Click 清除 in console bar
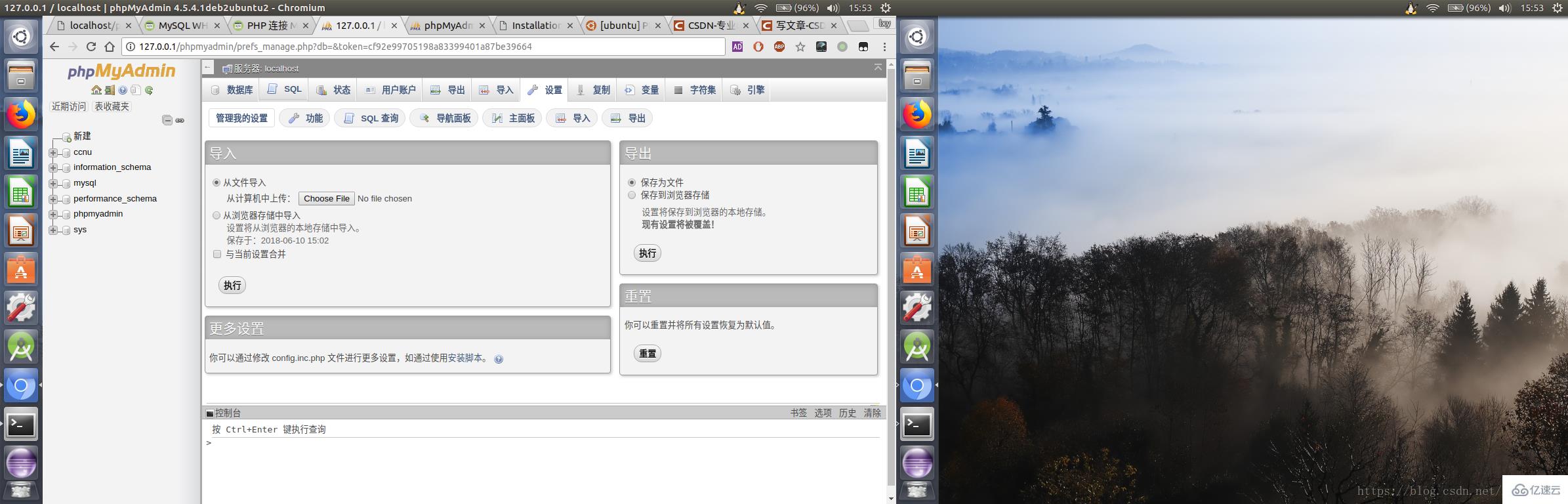Image resolution: width=1568 pixels, height=504 pixels. (x=872, y=413)
